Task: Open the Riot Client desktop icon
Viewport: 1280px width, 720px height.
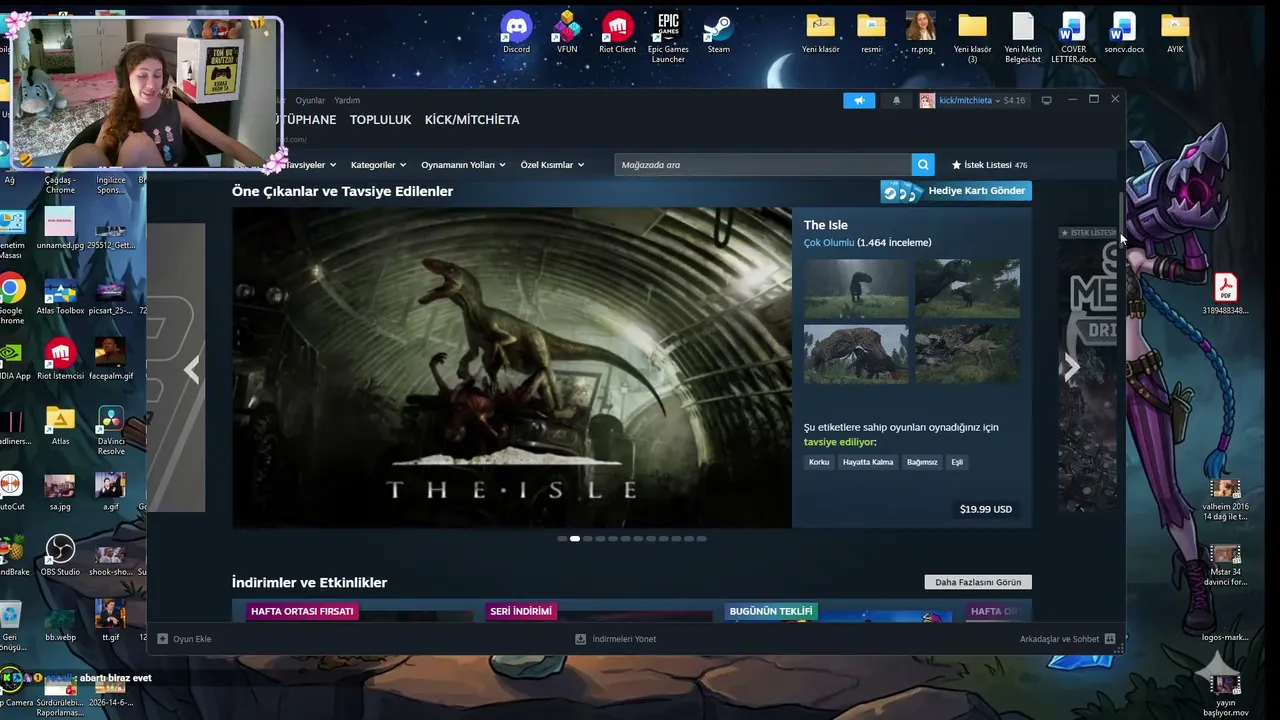Action: (x=617, y=33)
